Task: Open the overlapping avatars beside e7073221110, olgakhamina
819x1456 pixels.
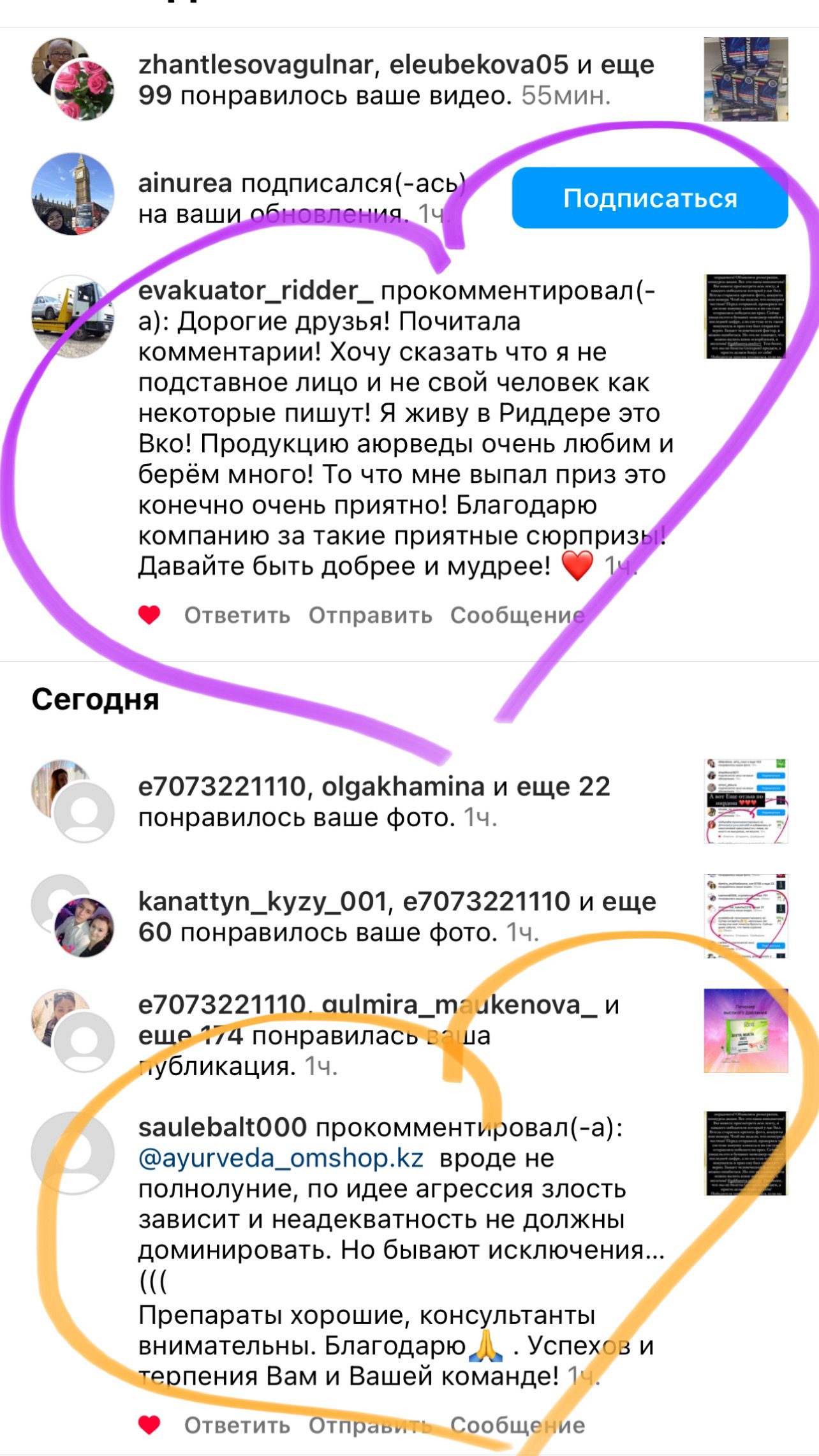Action: [73, 801]
